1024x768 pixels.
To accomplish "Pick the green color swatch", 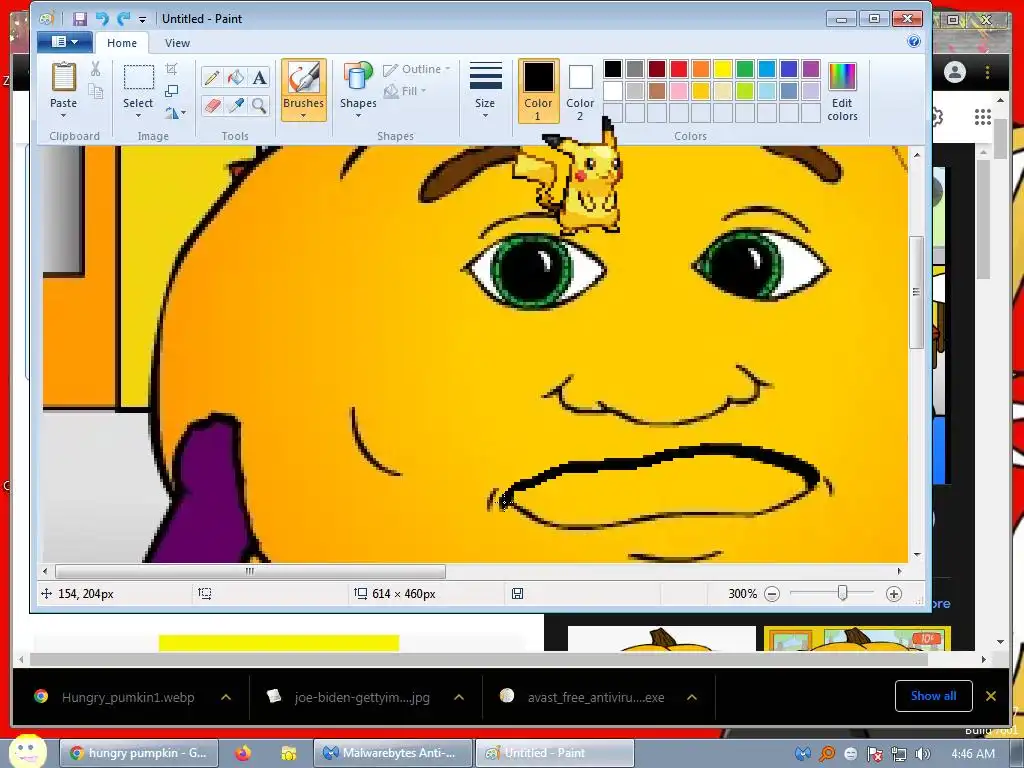I will (744, 69).
